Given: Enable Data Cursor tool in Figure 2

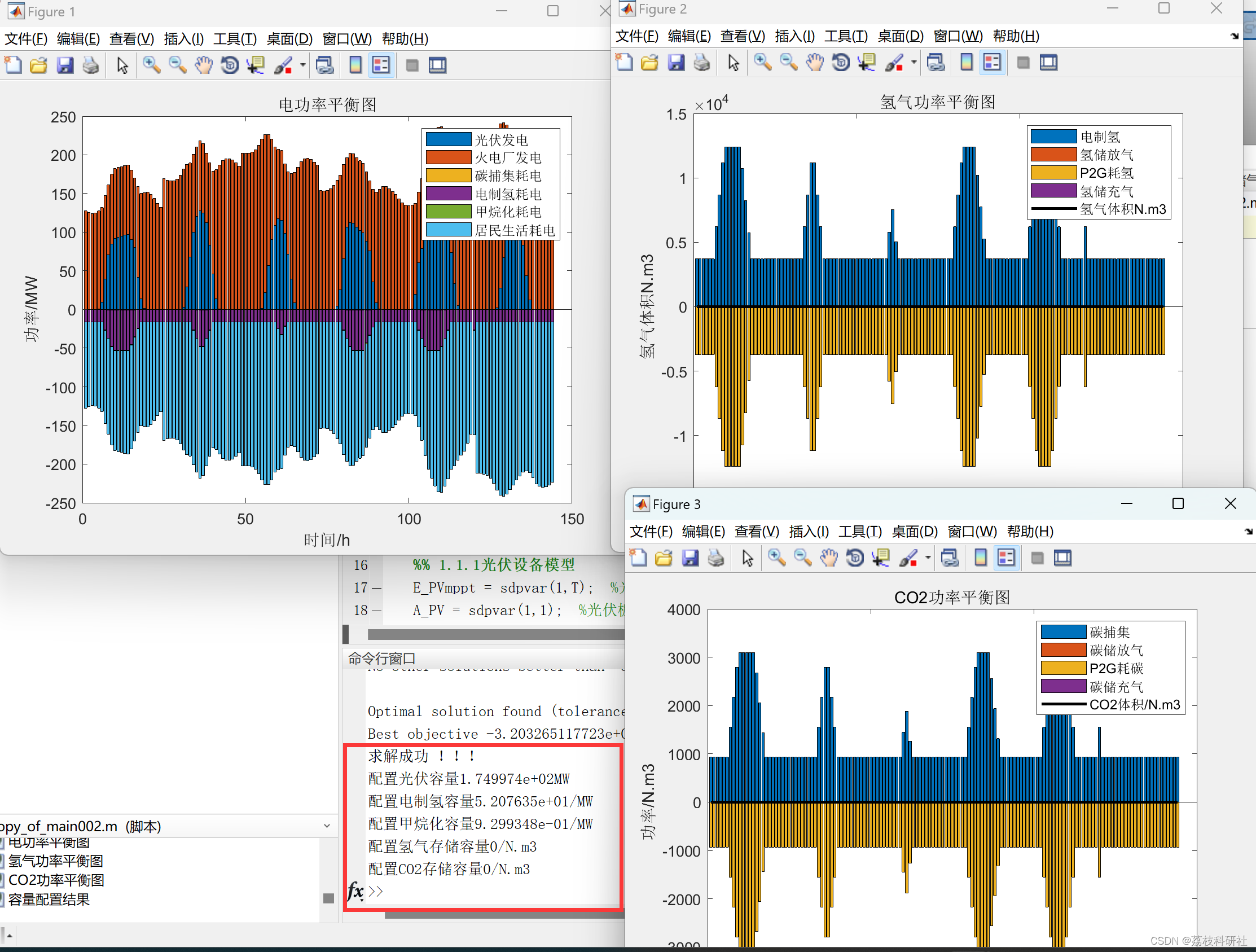Looking at the screenshot, I should click(867, 63).
